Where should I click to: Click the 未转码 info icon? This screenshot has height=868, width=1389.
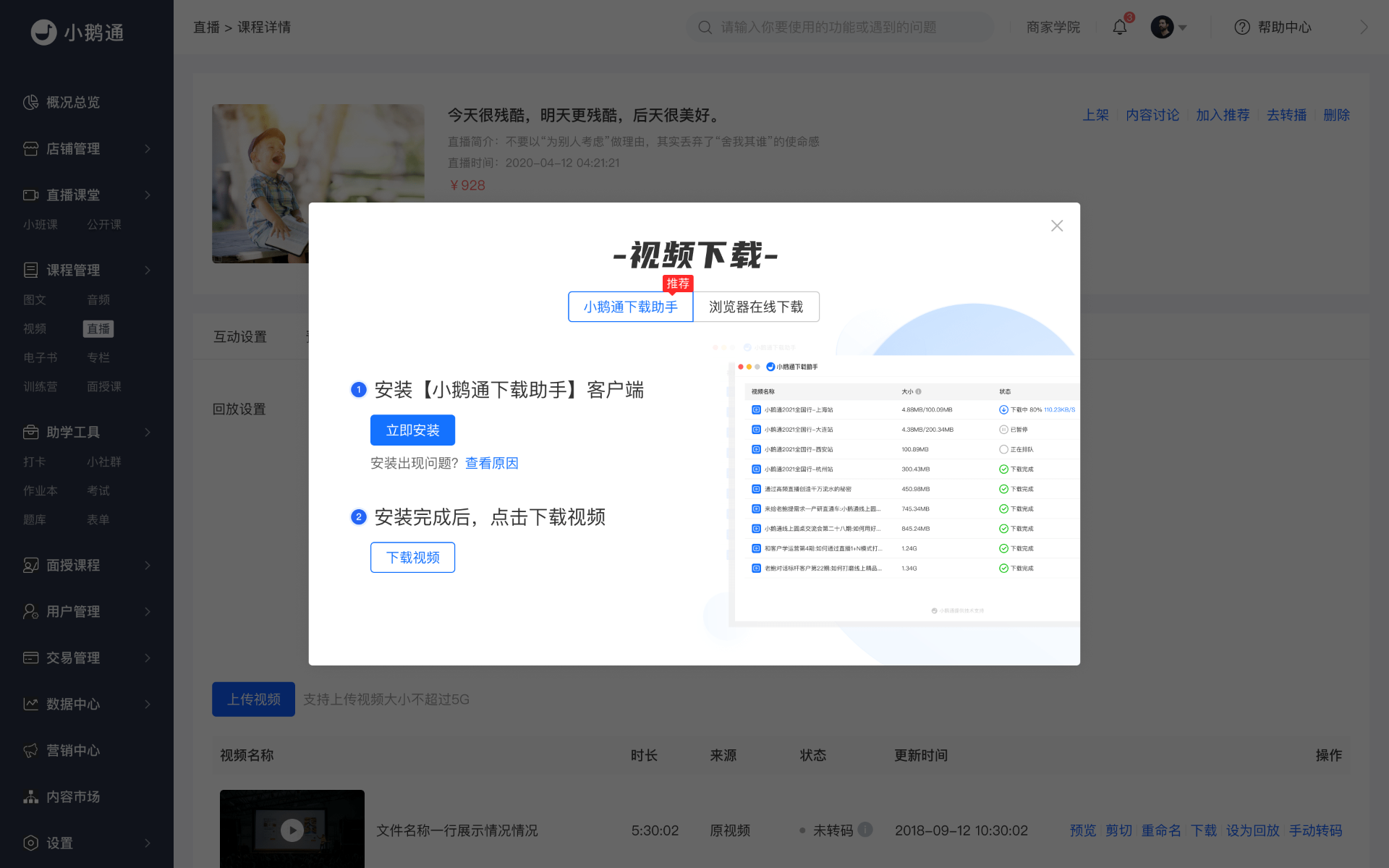865,830
